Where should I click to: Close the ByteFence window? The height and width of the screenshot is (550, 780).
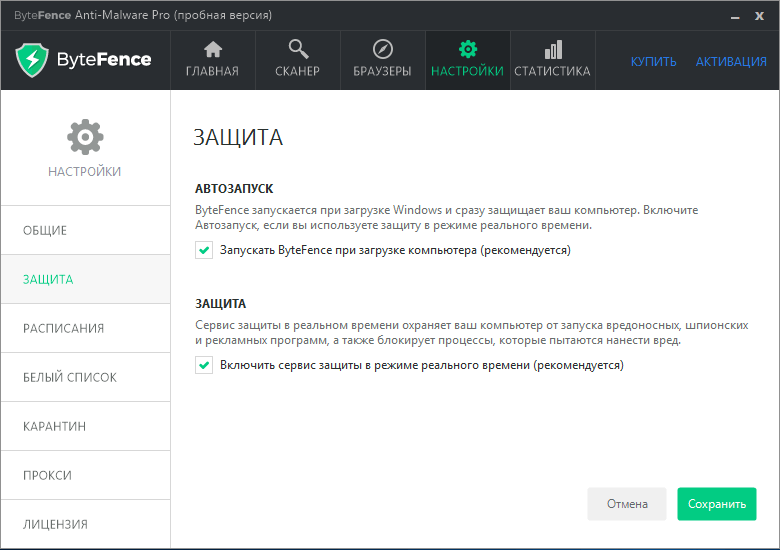point(759,16)
